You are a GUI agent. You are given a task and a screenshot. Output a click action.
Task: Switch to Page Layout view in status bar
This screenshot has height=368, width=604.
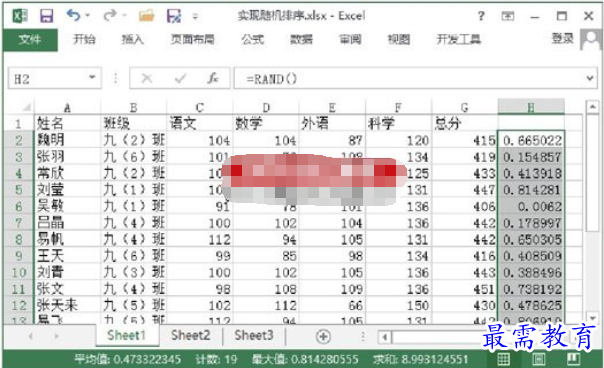[539, 359]
